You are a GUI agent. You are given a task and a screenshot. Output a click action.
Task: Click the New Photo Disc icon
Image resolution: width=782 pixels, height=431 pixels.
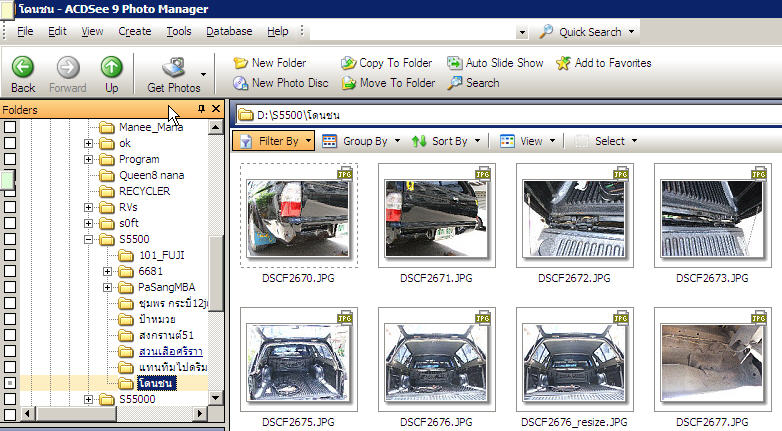click(x=241, y=83)
